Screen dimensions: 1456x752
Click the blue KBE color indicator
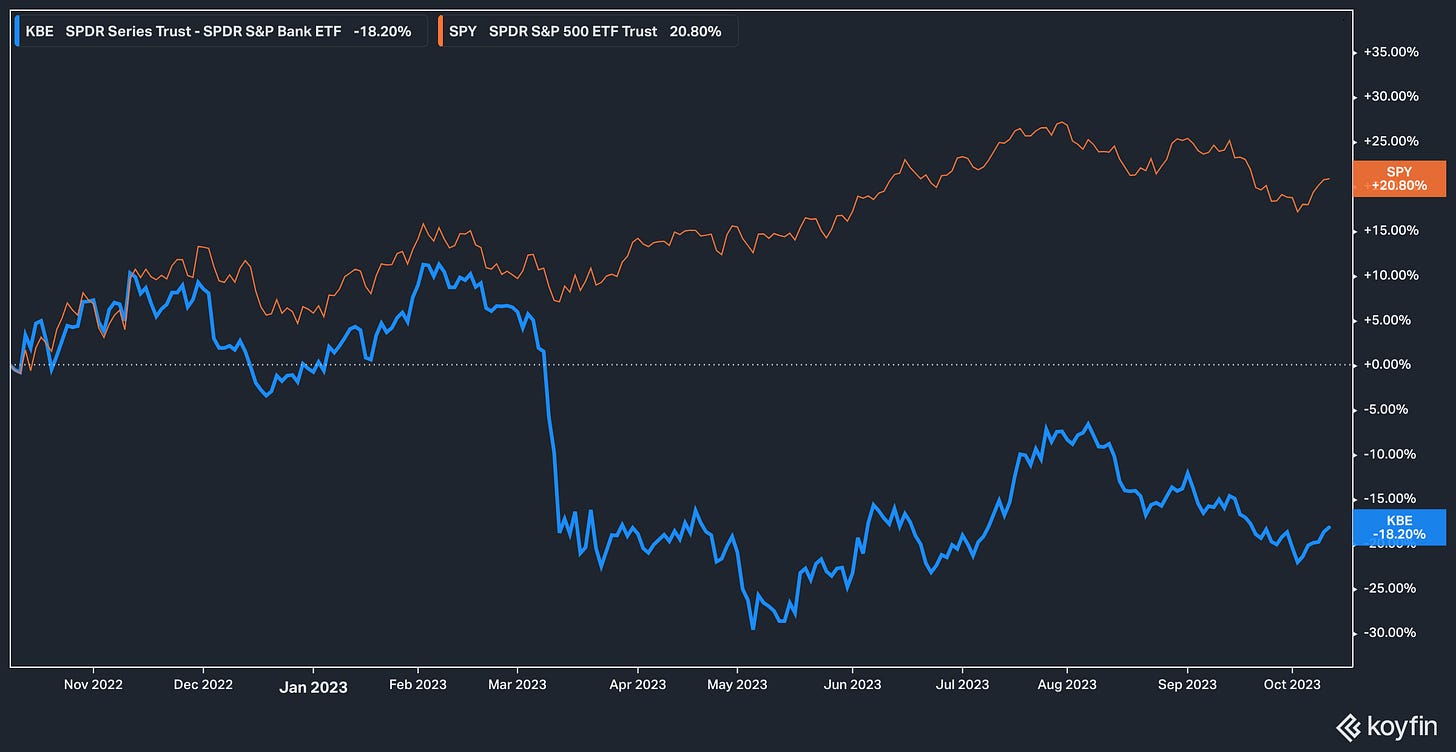pyautogui.click(x=18, y=31)
